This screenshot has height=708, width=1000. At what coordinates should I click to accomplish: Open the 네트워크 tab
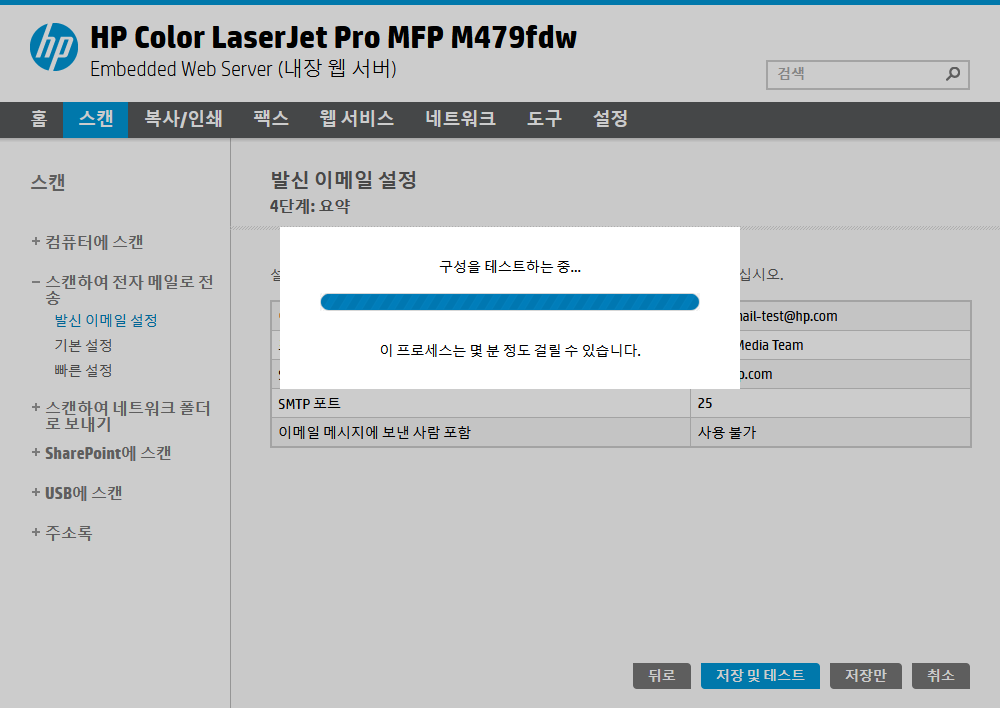tap(460, 119)
